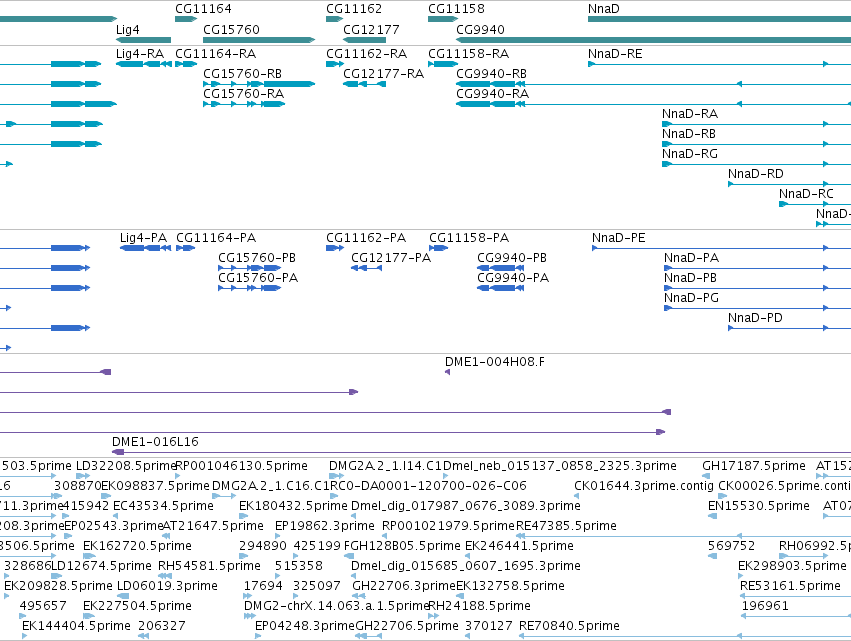Viewport: 851px width, 641px height.
Task: Click the NnaD gene label
Action: 604,9
